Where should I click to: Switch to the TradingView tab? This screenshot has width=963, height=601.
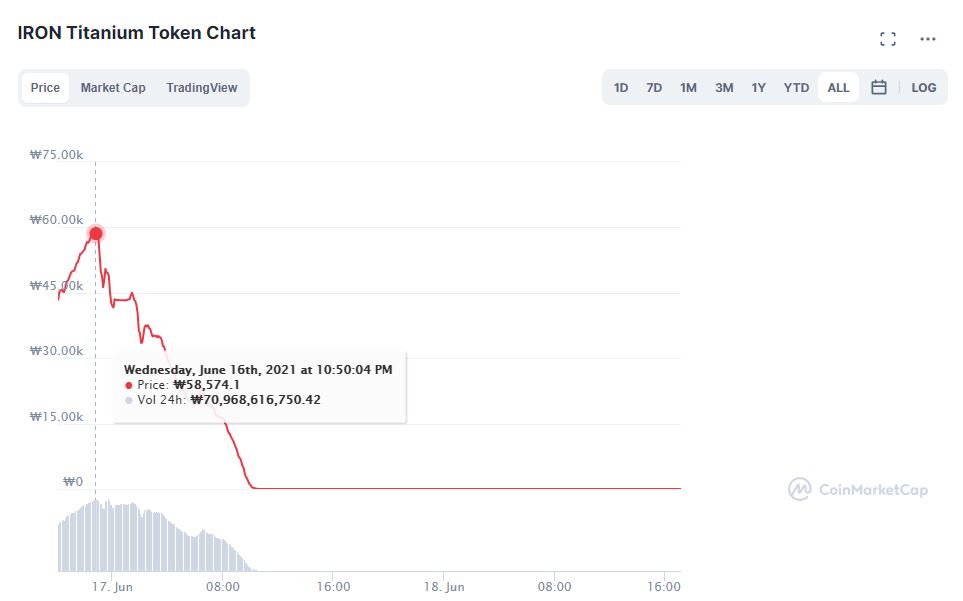click(201, 88)
